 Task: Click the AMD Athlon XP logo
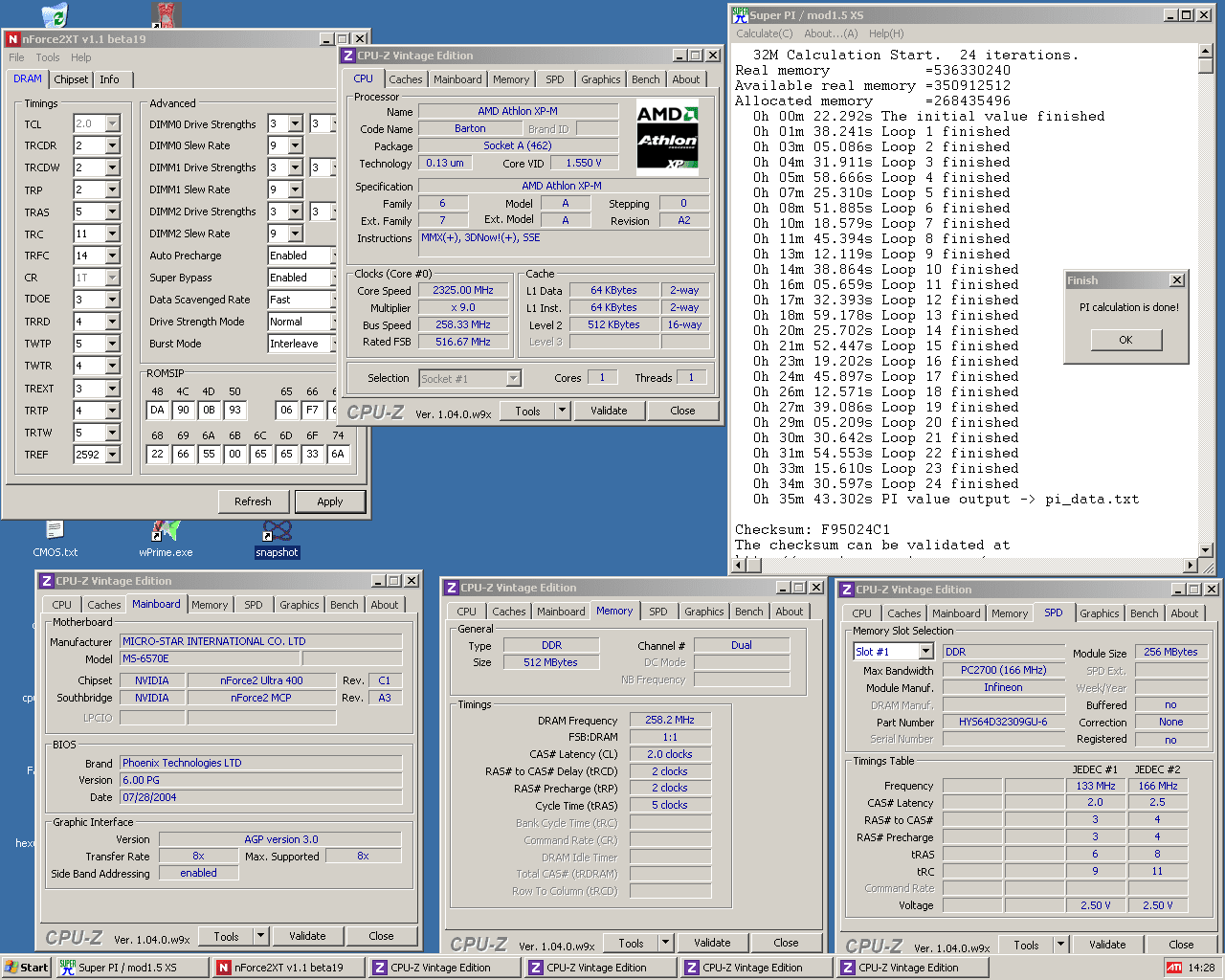pos(667,137)
